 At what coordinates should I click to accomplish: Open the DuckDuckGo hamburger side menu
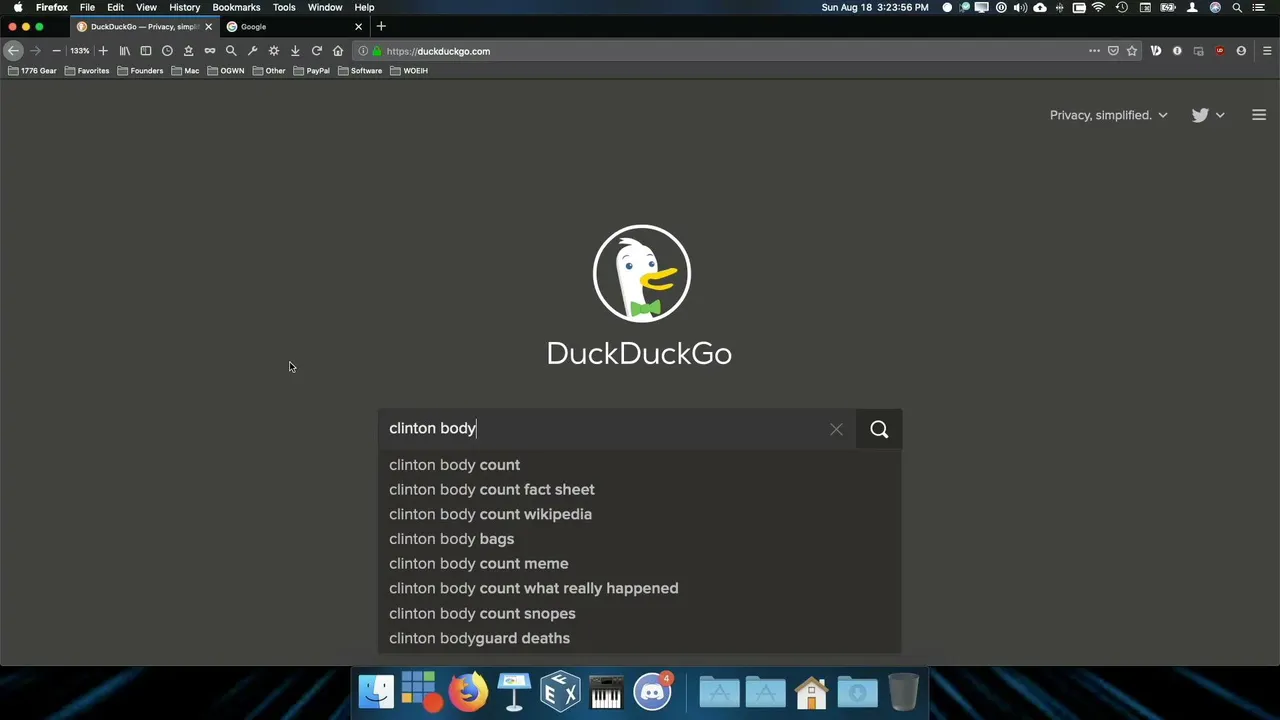(1259, 115)
